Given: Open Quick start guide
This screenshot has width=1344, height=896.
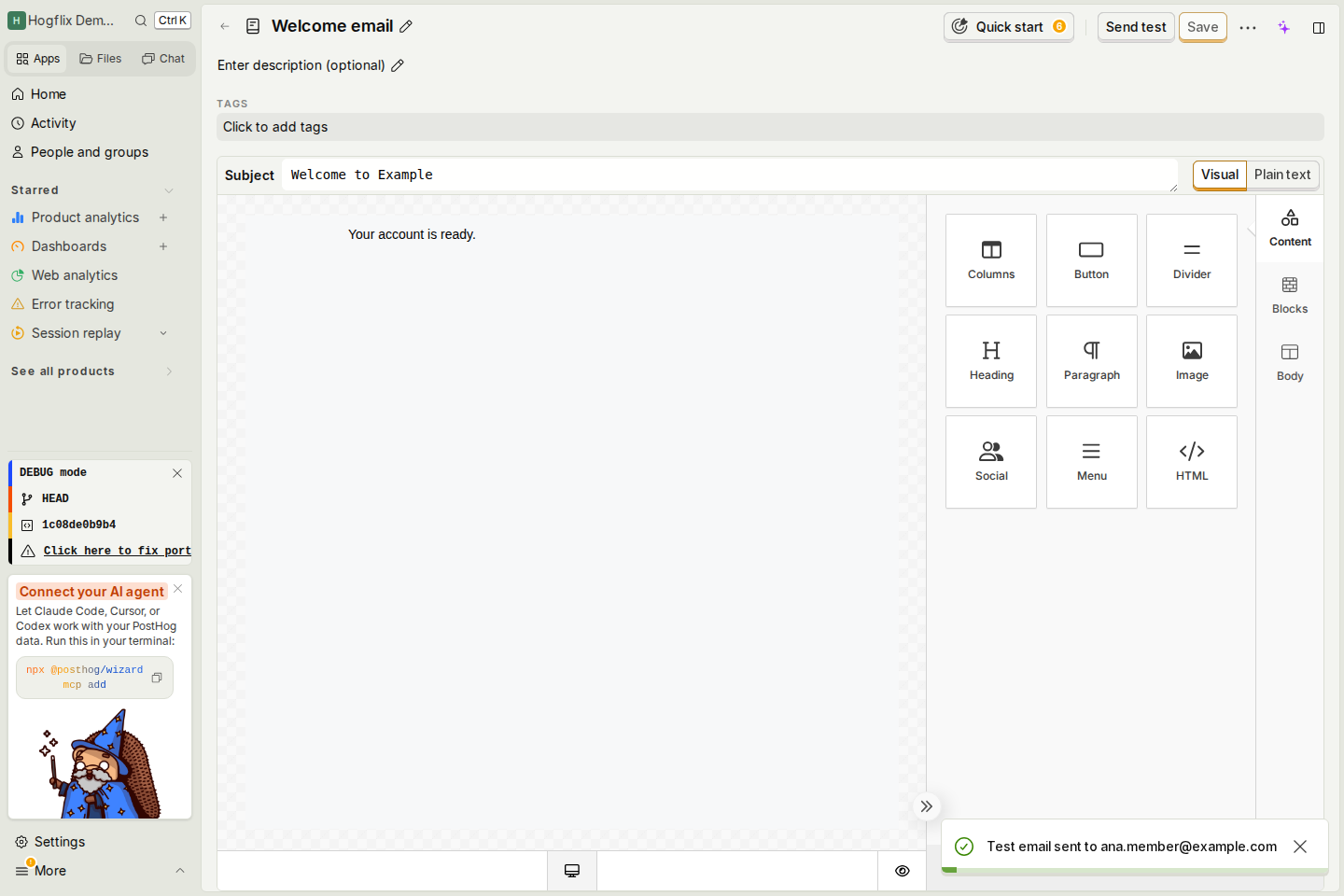Looking at the screenshot, I should pos(1009,27).
